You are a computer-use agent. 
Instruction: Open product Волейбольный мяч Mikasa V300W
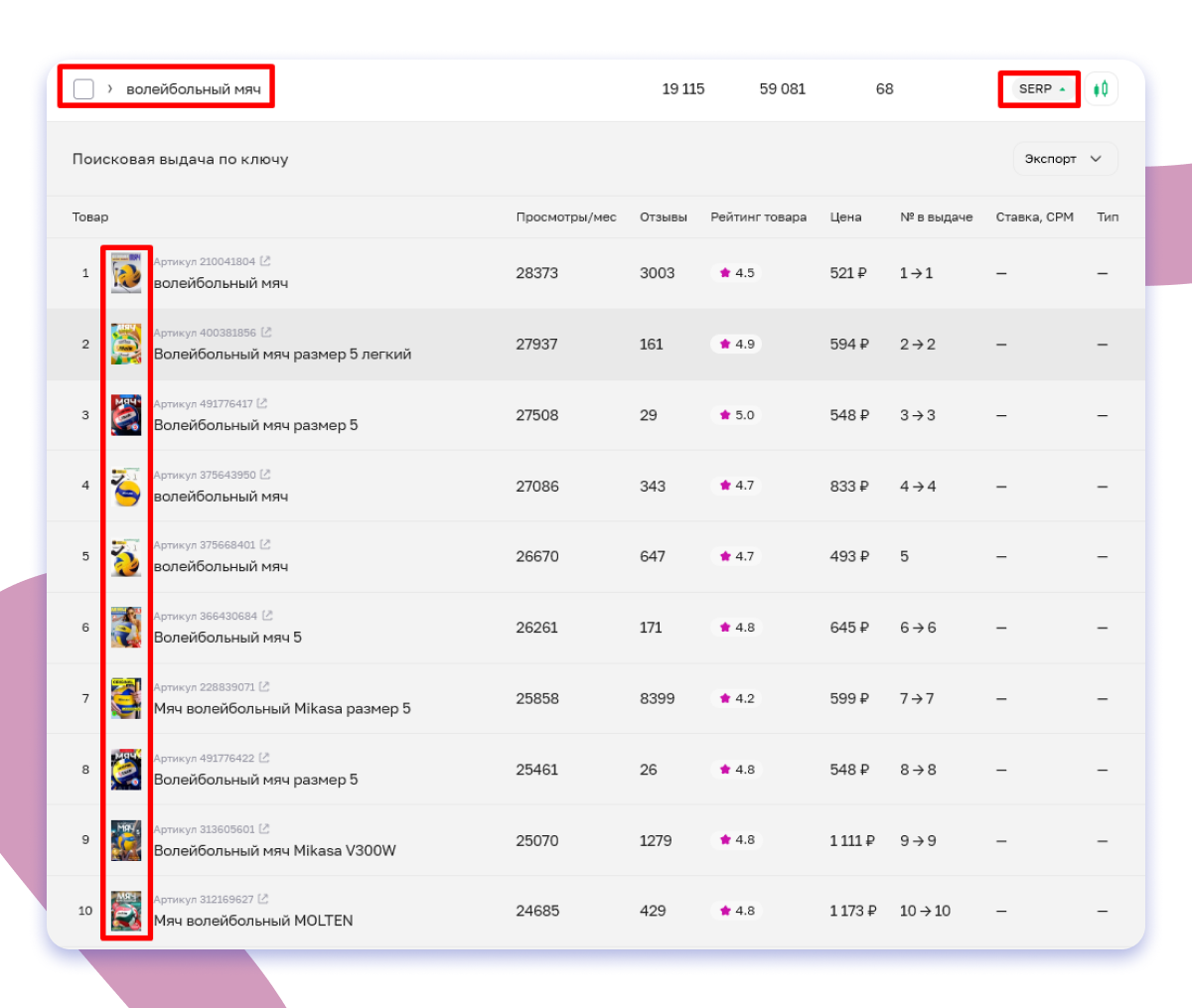pos(274,851)
